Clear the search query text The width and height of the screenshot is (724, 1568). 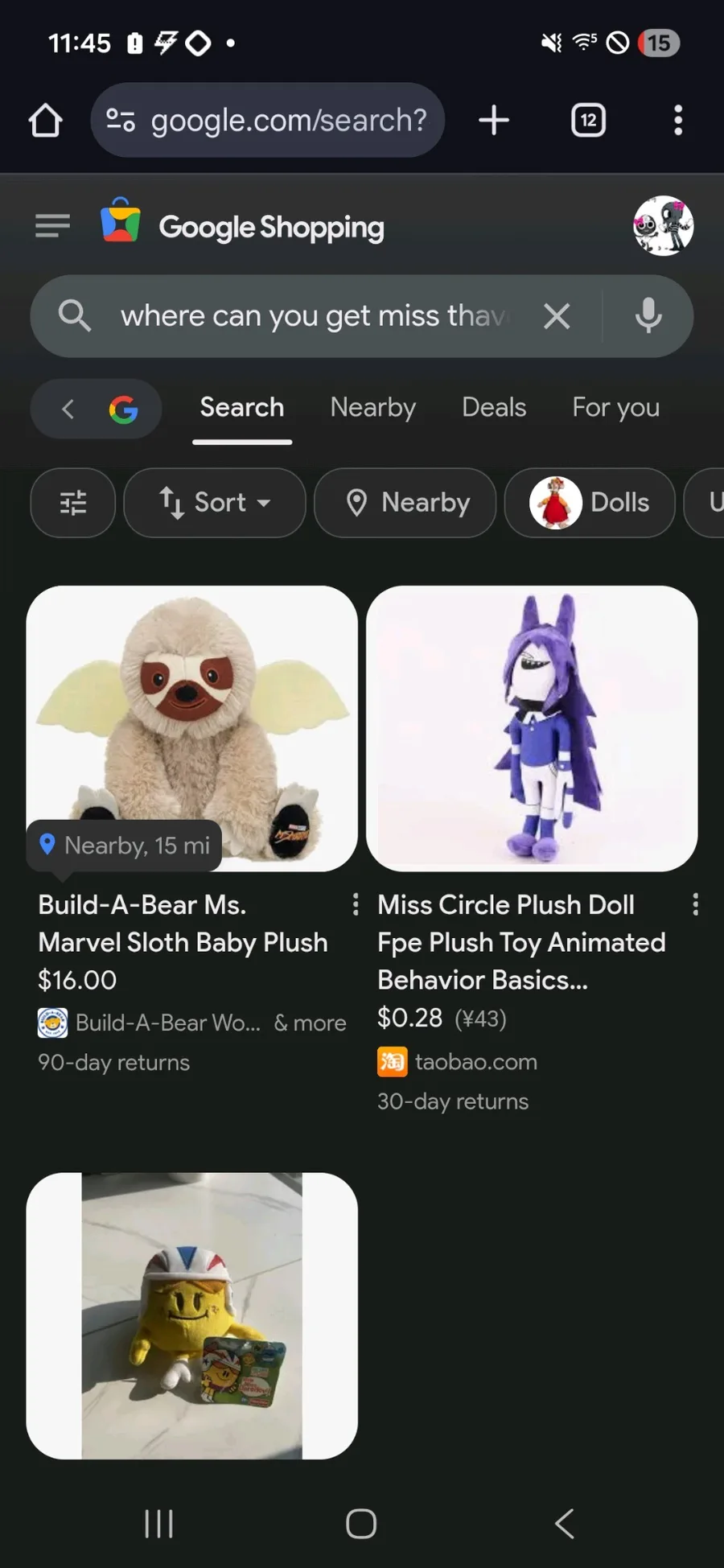[557, 316]
